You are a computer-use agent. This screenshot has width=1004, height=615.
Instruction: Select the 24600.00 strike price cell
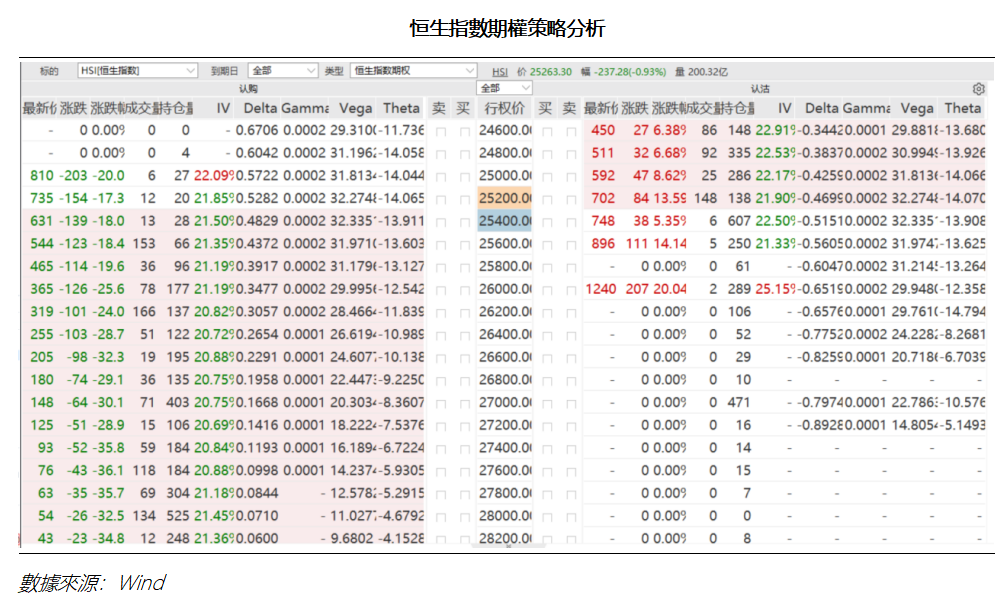505,130
